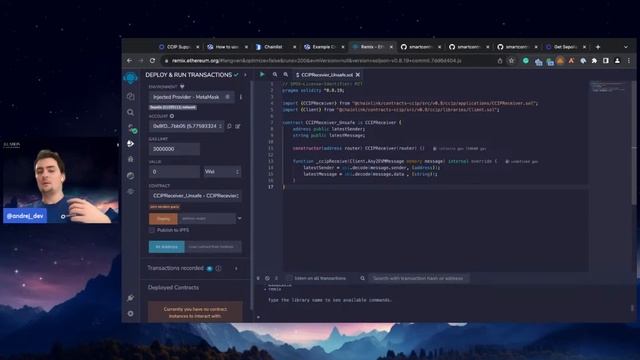
Task: Open the Account address dropdown
Action: click(x=187, y=126)
